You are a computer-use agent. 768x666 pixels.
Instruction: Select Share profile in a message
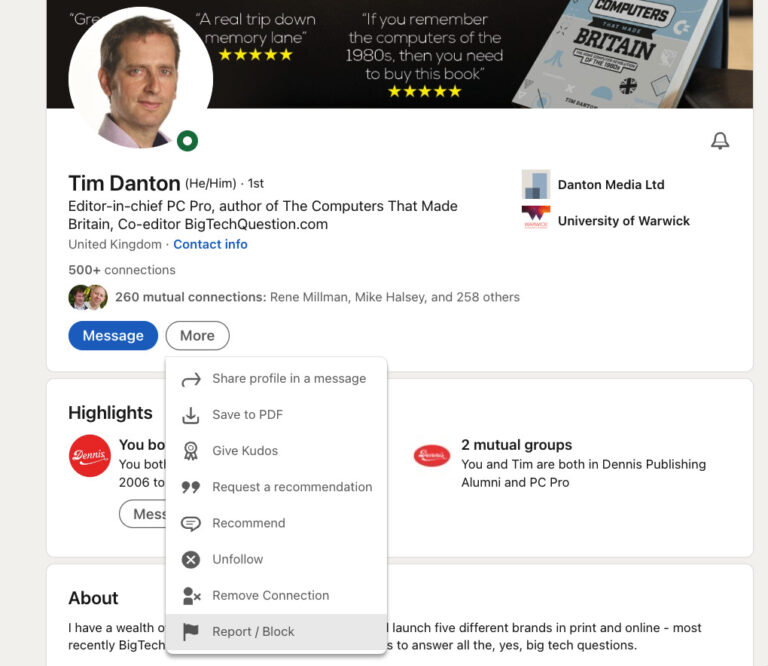(x=276, y=379)
